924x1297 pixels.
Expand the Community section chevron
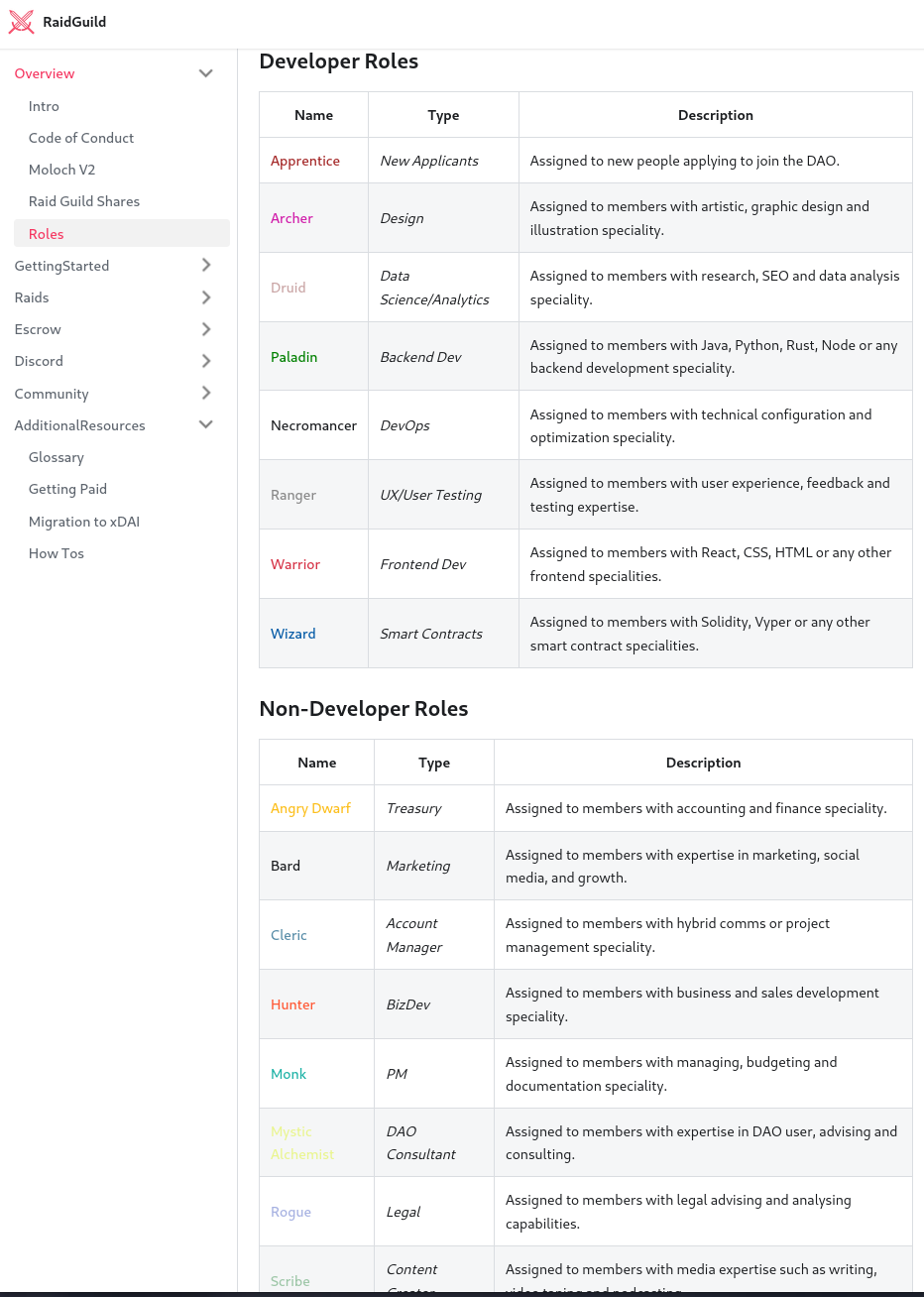206,393
